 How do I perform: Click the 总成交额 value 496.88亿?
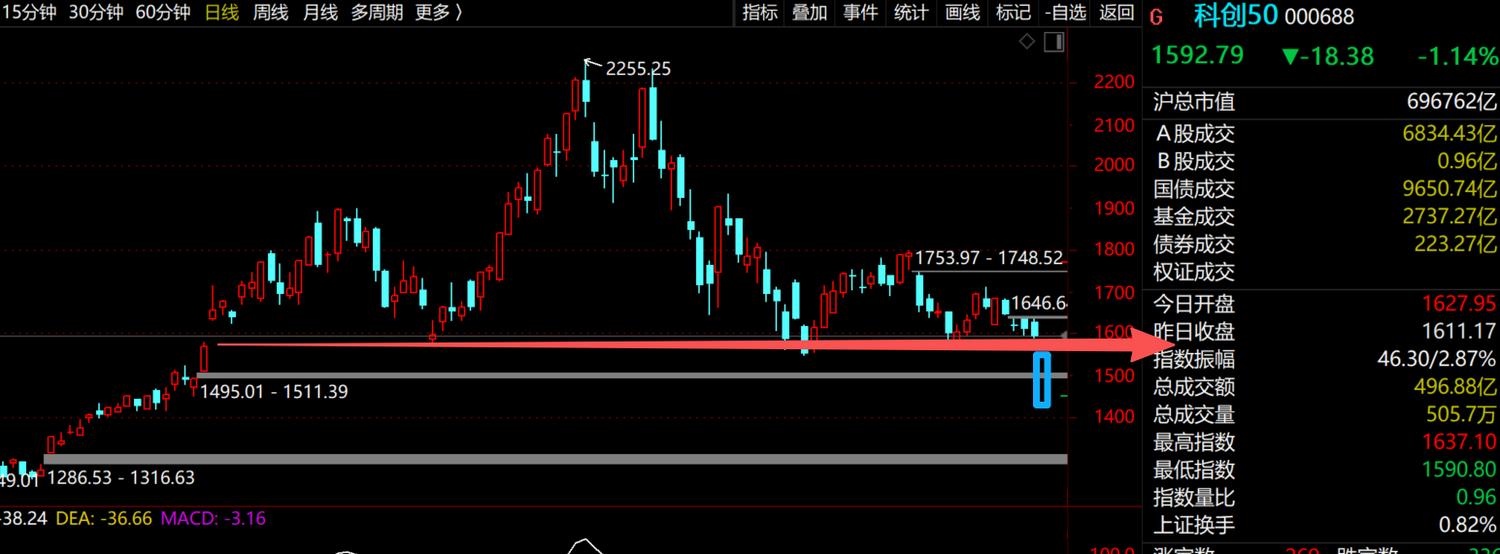pyautogui.click(x=1457, y=387)
